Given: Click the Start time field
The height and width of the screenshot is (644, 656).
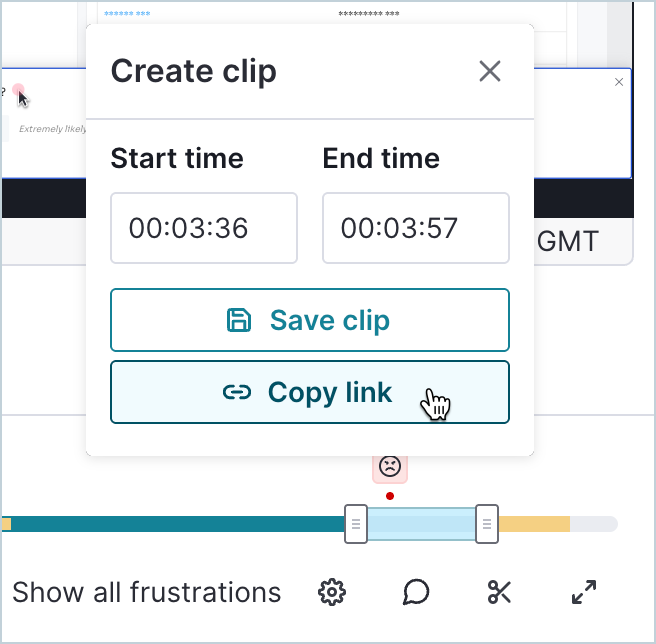Looking at the screenshot, I should [204, 228].
